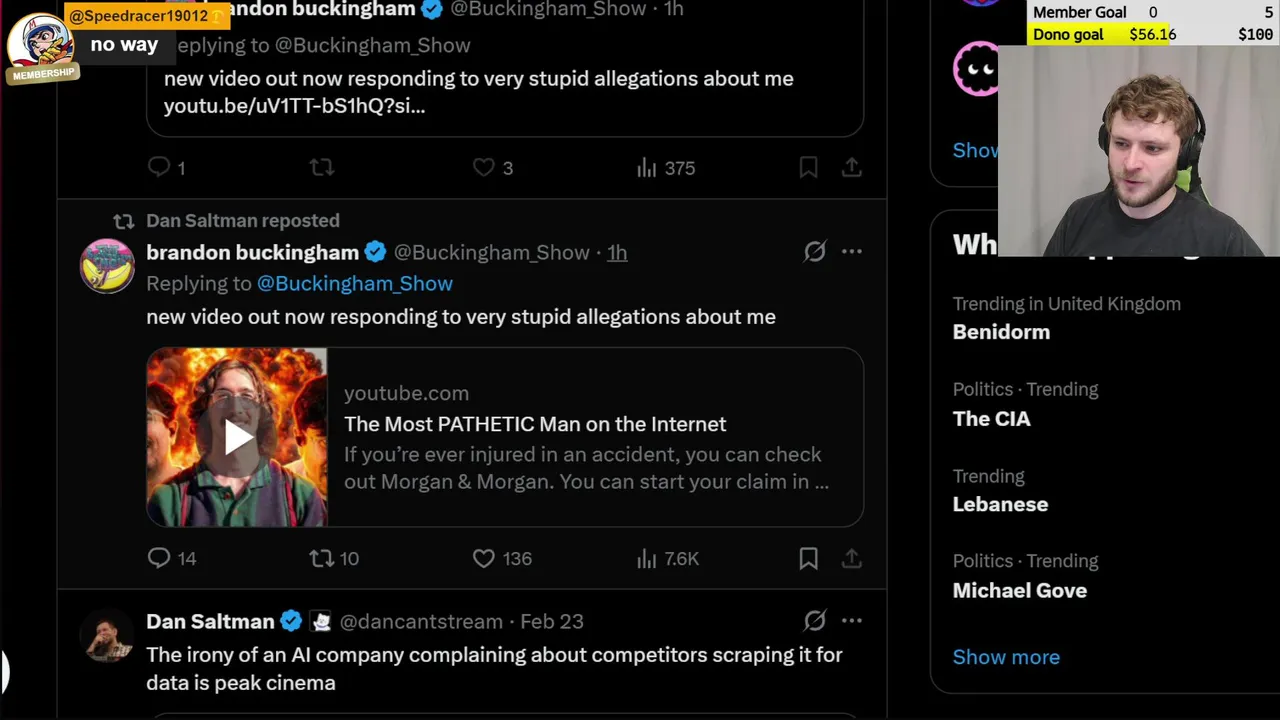Image resolution: width=1280 pixels, height=720 pixels.
Task: Like the top tweet with 3 likes
Action: pyautogui.click(x=484, y=168)
